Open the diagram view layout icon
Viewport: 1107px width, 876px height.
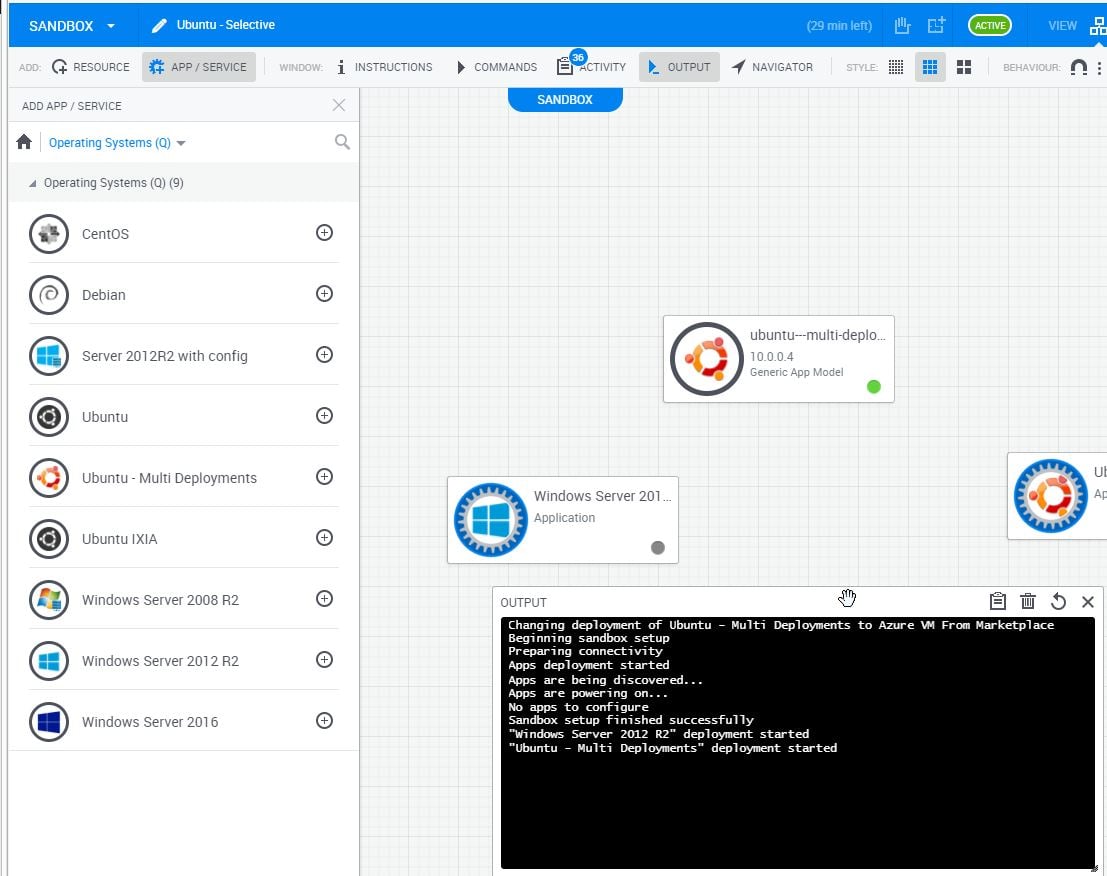tap(1097, 25)
